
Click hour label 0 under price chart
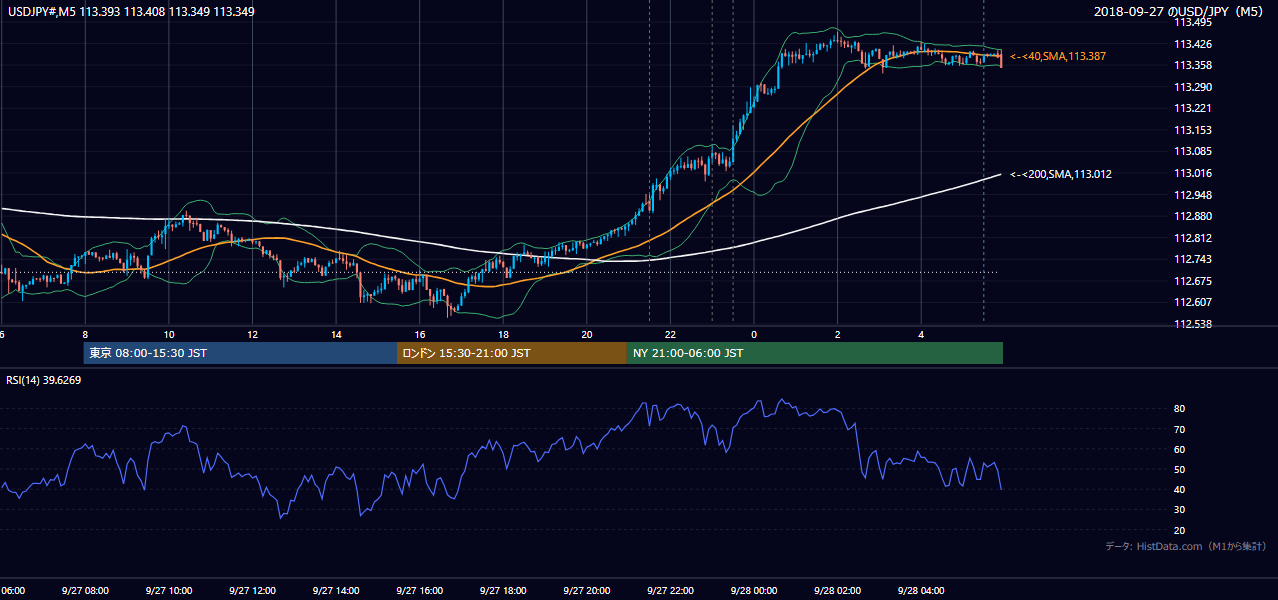coord(754,335)
